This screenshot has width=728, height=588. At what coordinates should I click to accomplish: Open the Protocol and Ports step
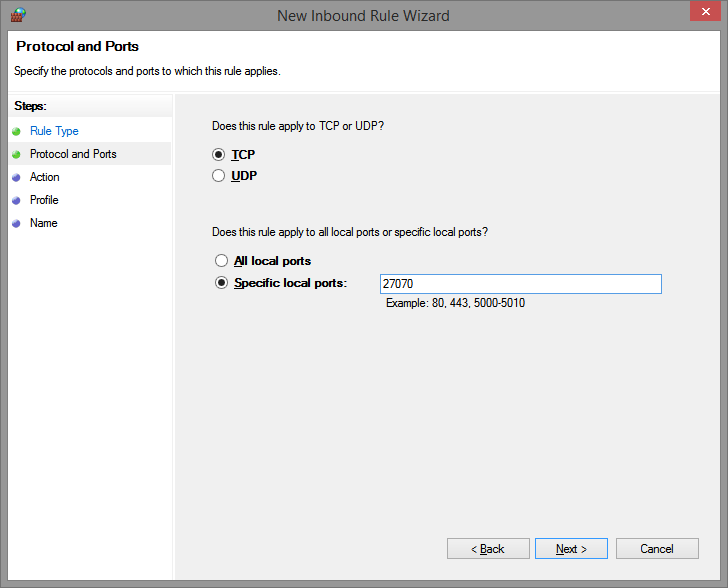click(x=73, y=154)
